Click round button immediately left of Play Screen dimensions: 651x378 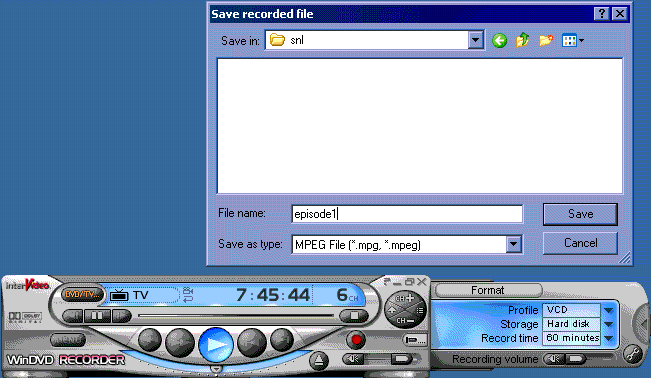tap(180, 343)
